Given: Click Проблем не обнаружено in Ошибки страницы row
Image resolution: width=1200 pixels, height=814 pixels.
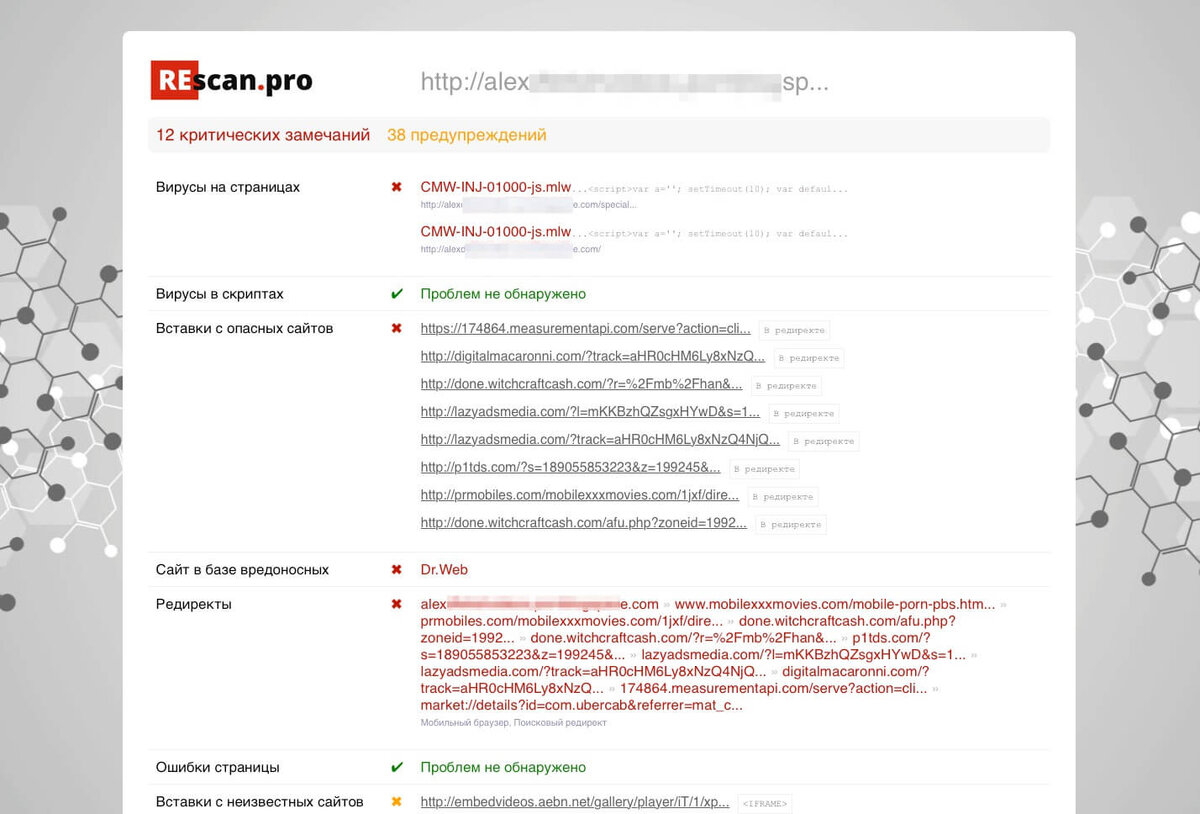Looking at the screenshot, I should tap(503, 767).
